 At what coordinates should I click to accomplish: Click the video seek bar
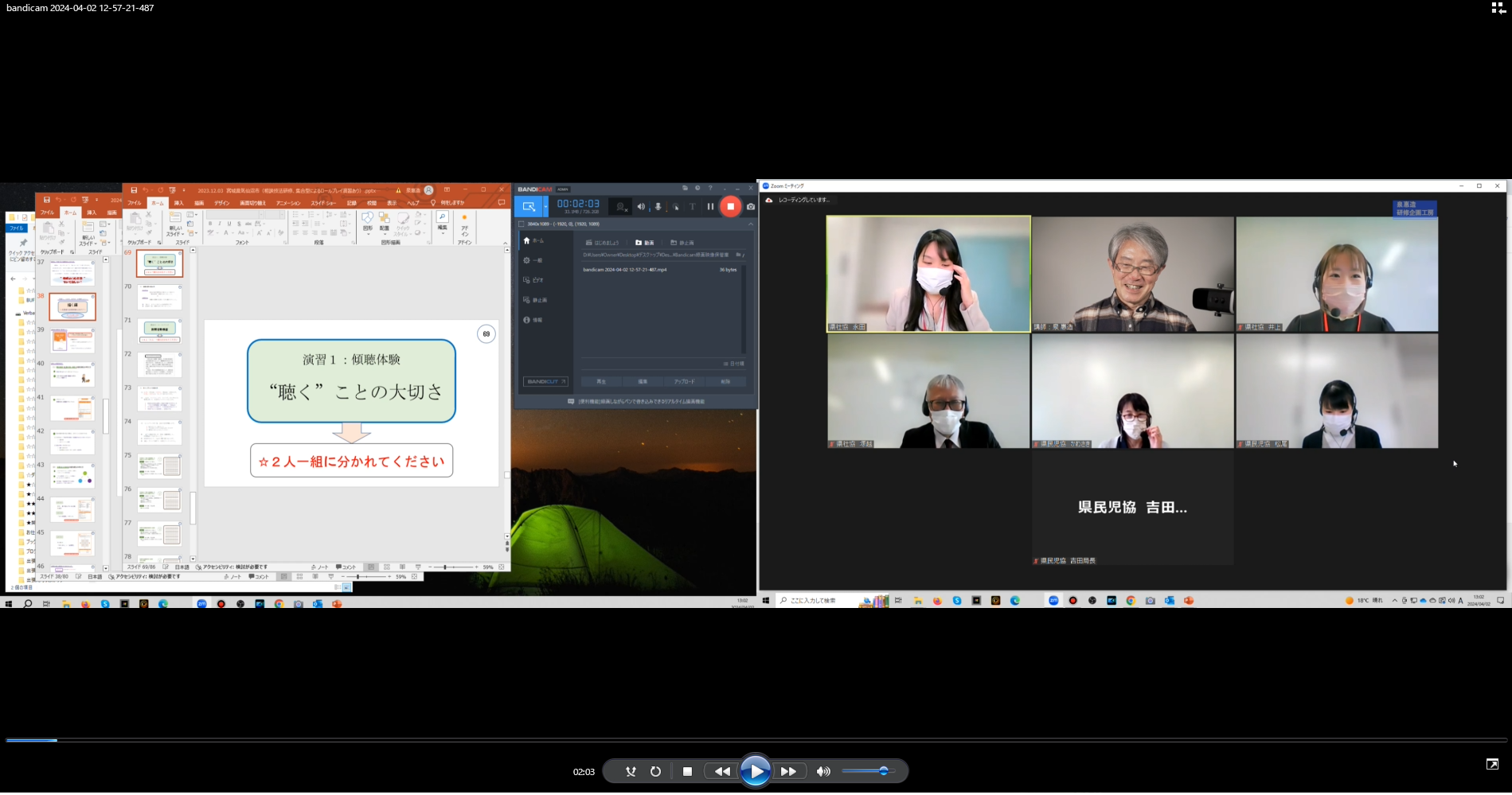(x=756, y=740)
